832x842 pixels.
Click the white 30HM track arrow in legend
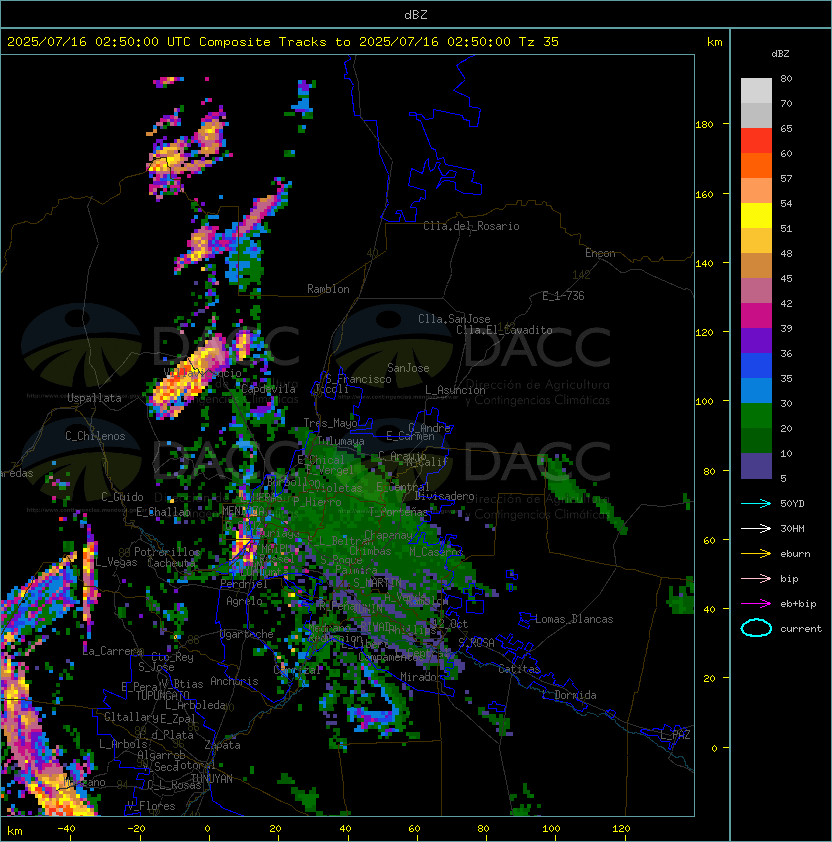[x=756, y=529]
